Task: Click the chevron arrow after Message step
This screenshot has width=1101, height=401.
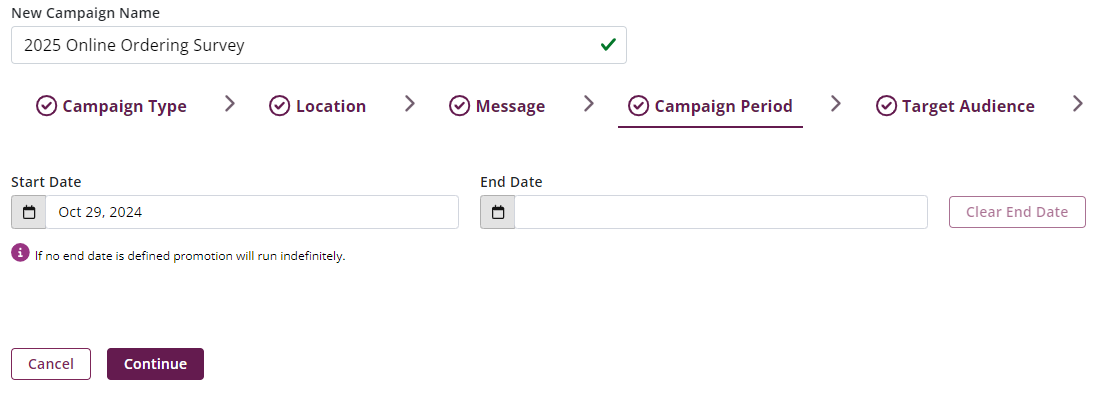Action: coord(588,103)
